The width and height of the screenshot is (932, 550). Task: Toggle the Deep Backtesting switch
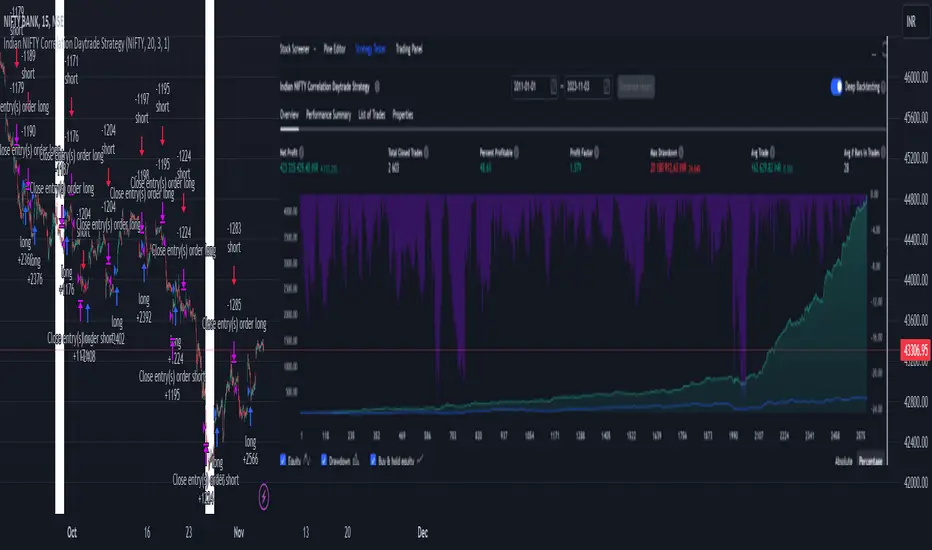(836, 87)
